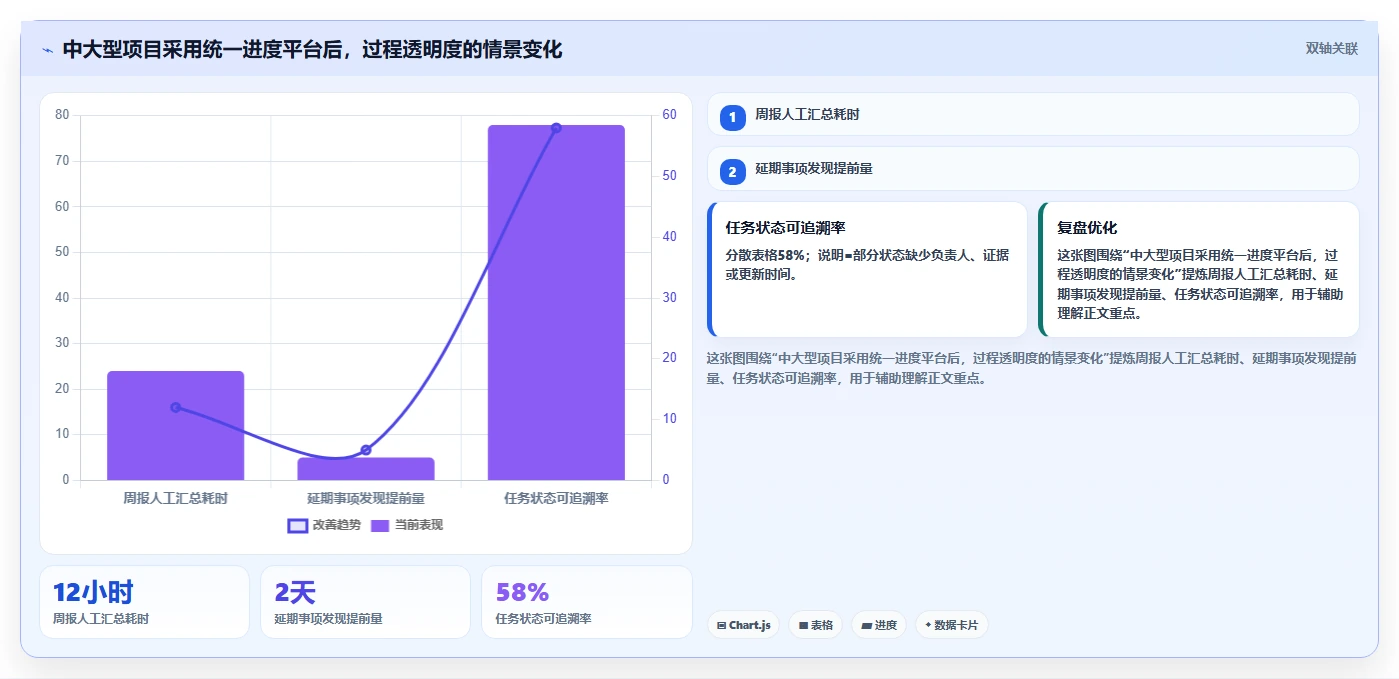Select the tall purple bar for 任务状态可追溯率
Screen dimensions: 1399x679
tap(556, 302)
